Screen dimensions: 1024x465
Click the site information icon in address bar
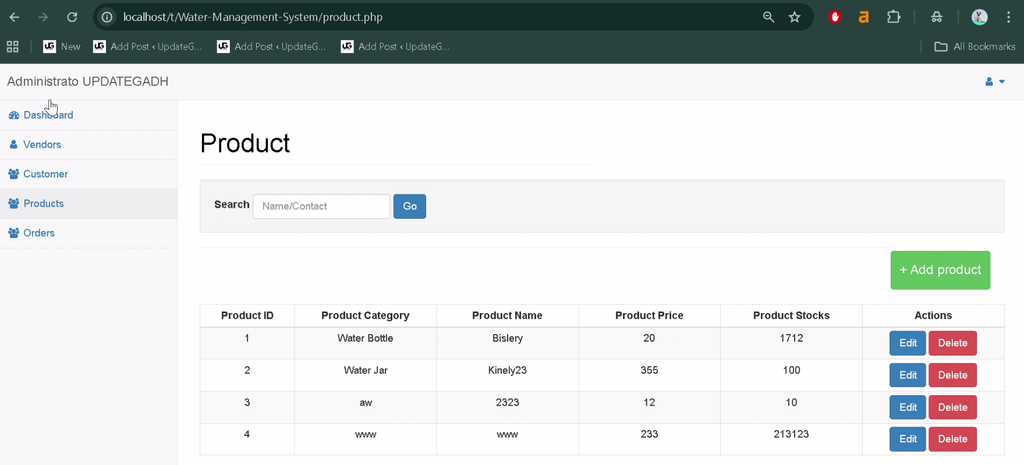[x=108, y=18]
